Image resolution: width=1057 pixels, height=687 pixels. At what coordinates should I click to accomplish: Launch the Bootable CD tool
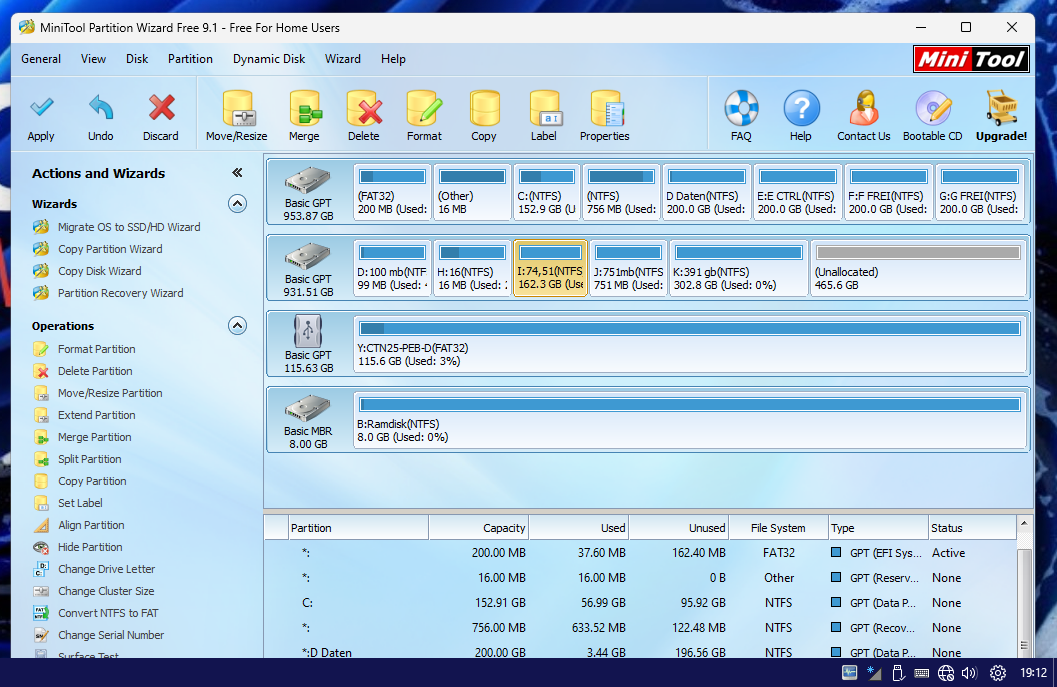933,108
